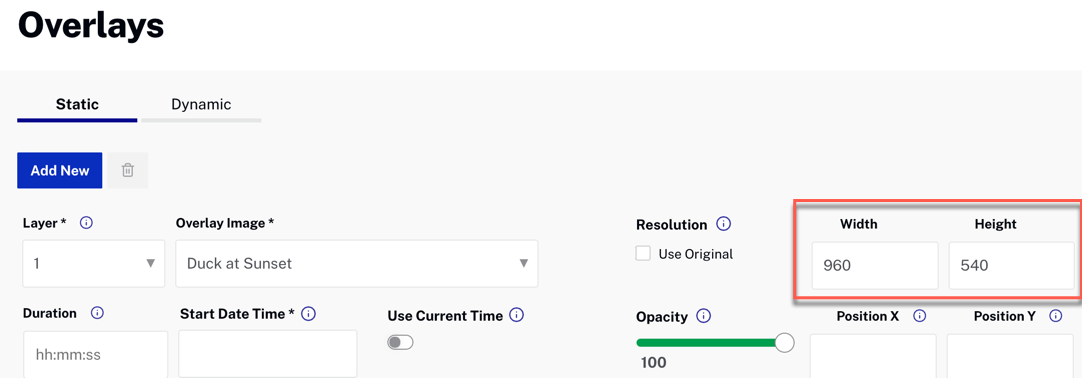Toggle the Use Current Time switch
This screenshot has height=378, width=1082.
pyautogui.click(x=400, y=342)
